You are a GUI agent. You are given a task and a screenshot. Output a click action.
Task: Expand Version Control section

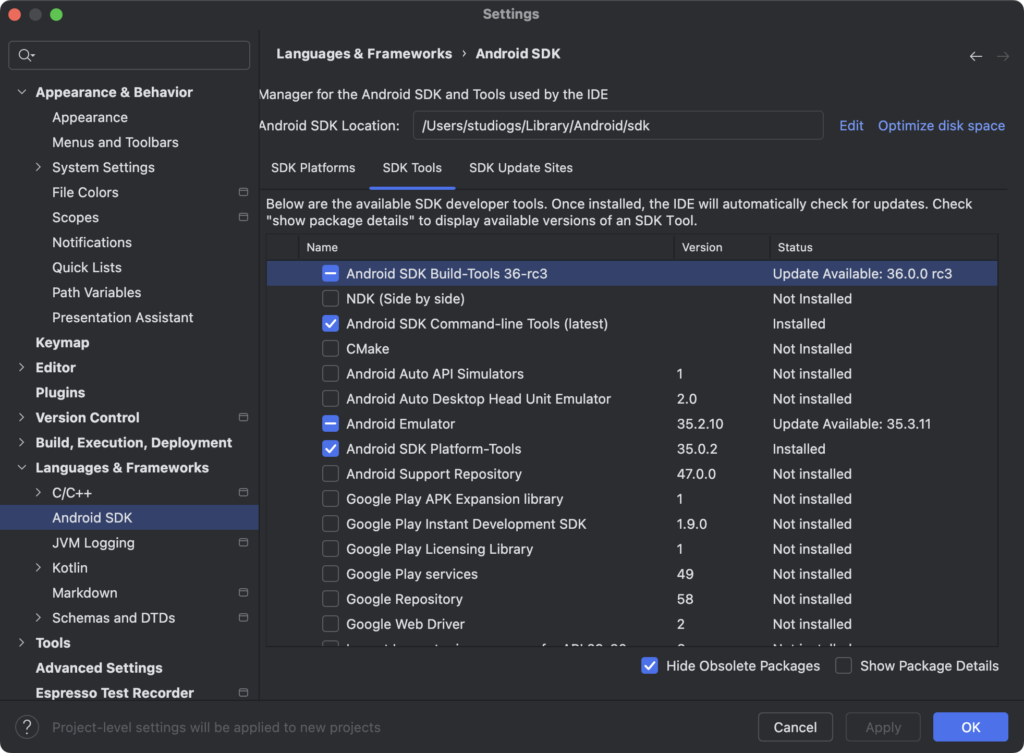(22, 417)
